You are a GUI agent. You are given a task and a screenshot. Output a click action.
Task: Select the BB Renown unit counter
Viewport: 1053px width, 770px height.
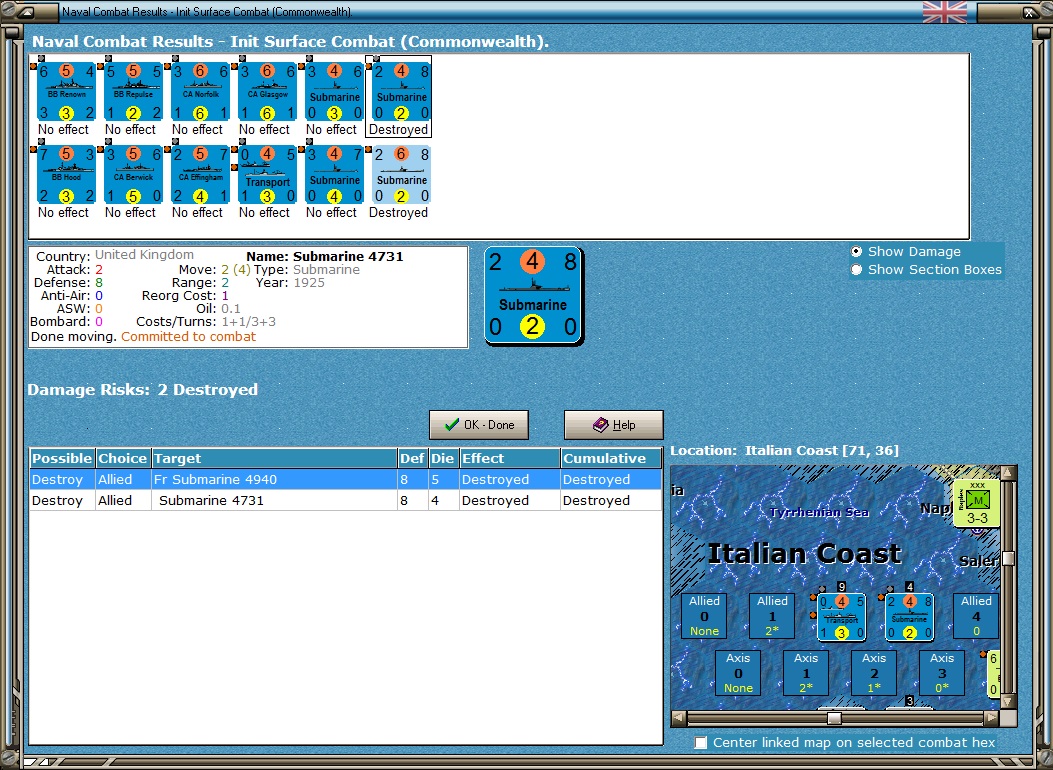66,91
